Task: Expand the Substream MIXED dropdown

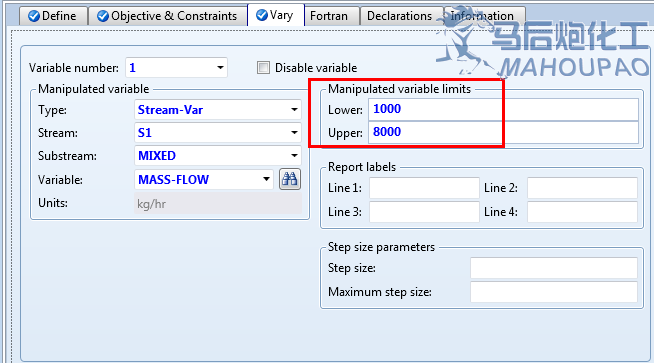Action: point(294,156)
